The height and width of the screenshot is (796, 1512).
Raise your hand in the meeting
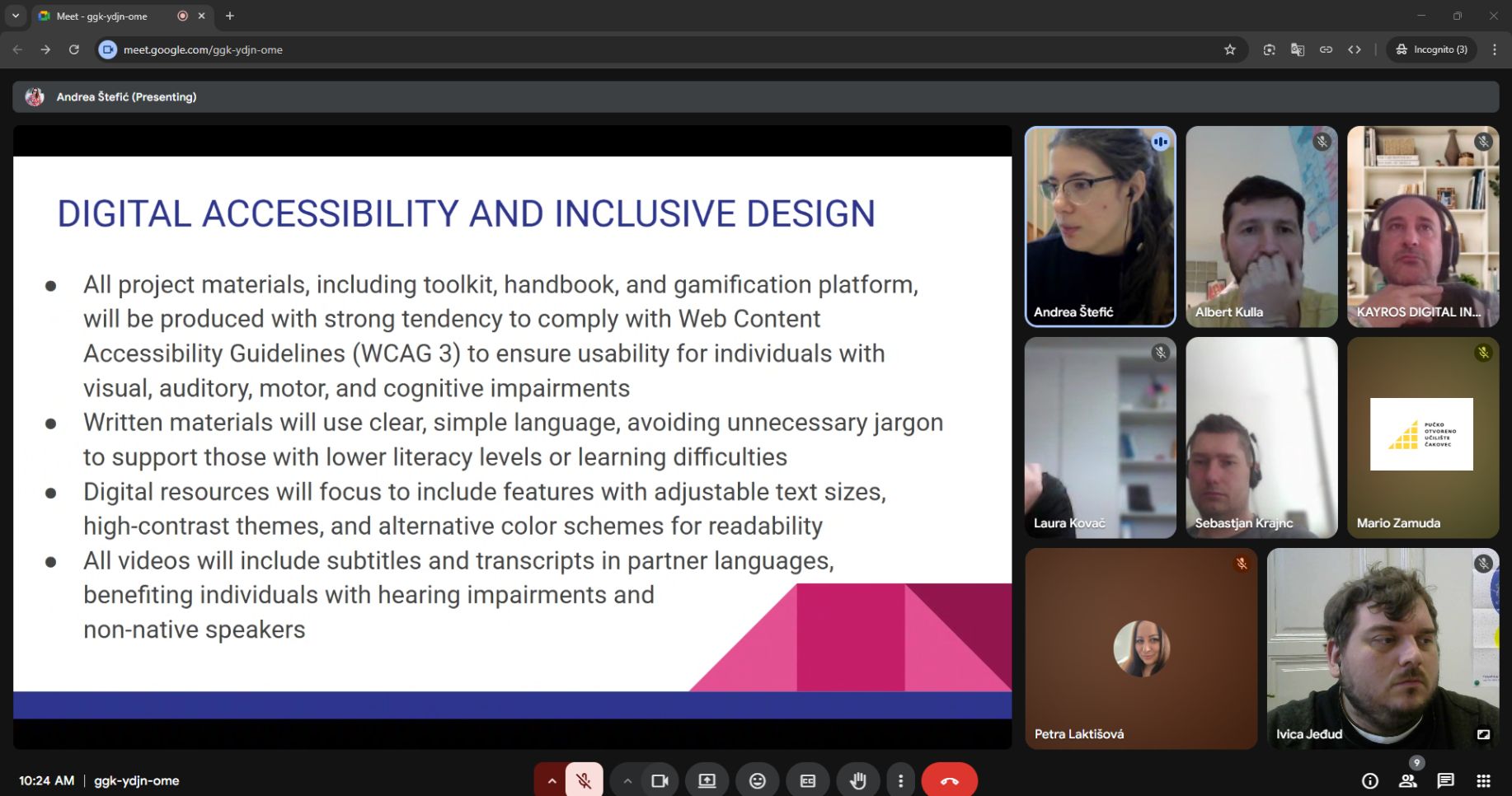tap(857, 780)
